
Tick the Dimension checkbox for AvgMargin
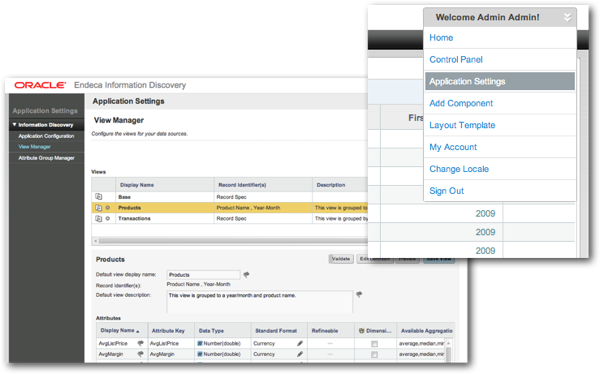pyautogui.click(x=374, y=354)
